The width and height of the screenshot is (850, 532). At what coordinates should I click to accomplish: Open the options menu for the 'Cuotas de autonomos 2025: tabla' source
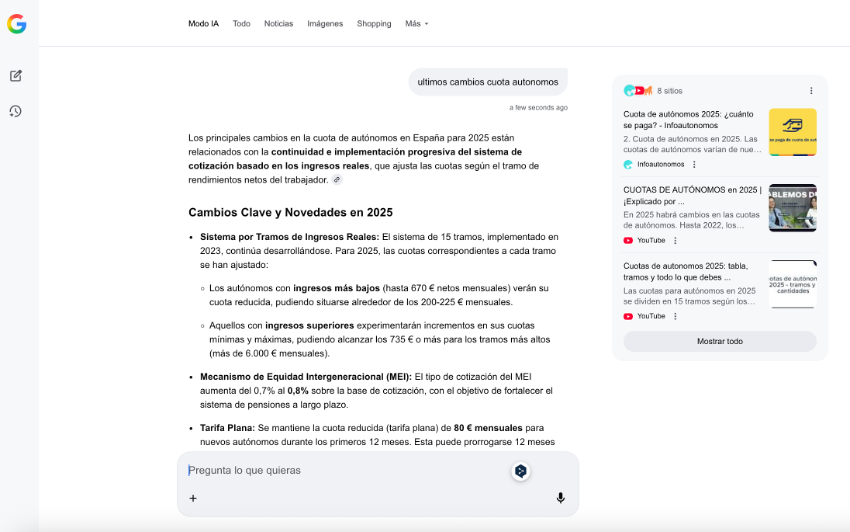(675, 316)
